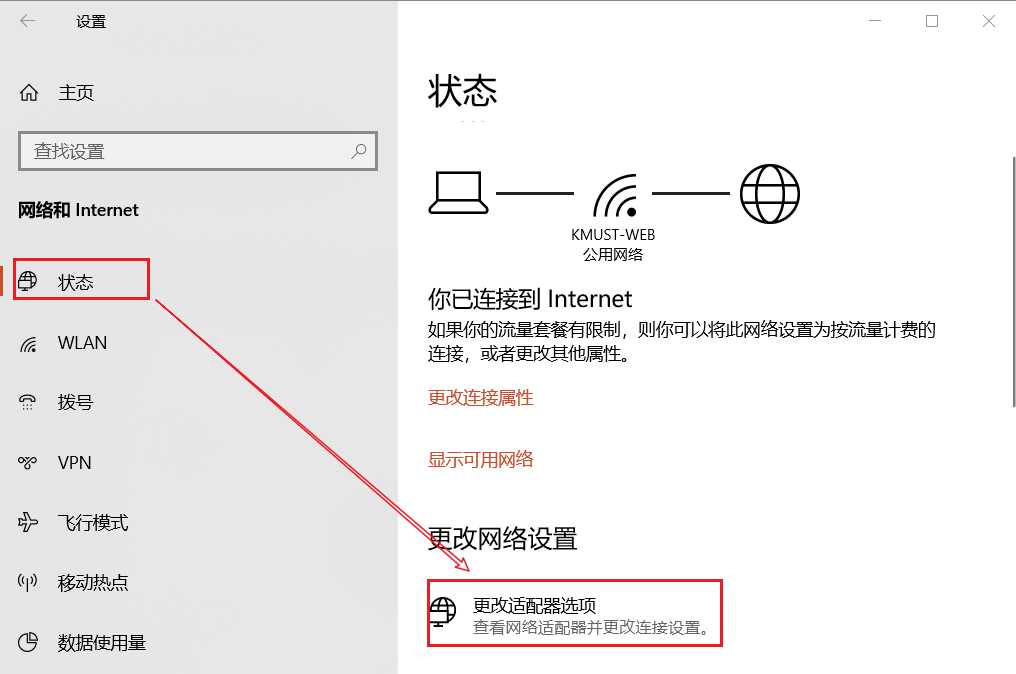The width and height of the screenshot is (1016, 674).
Task: Select the 状态 globe icon in sidebar
Action: (x=27, y=281)
